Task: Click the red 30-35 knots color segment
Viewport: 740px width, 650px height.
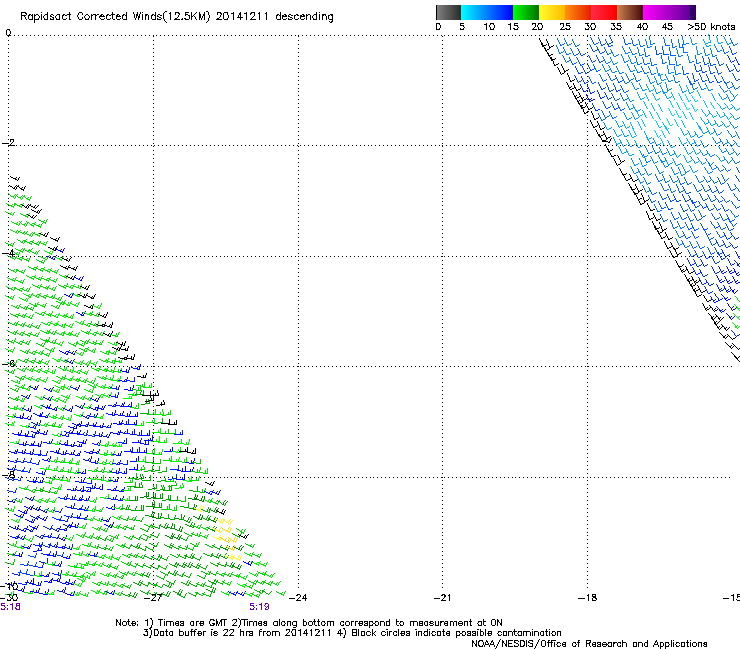Action: click(x=604, y=12)
